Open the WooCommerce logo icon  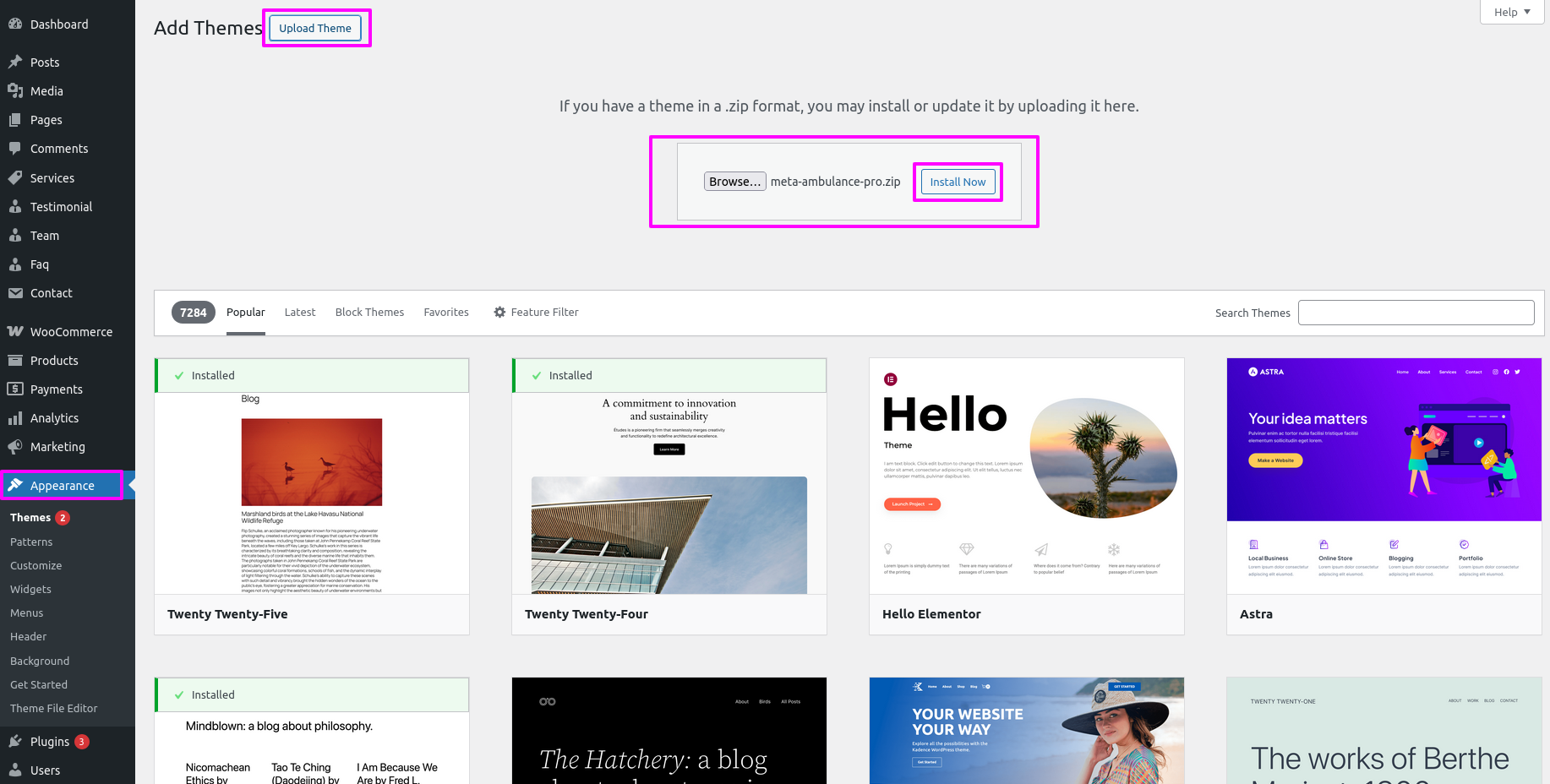pos(15,331)
